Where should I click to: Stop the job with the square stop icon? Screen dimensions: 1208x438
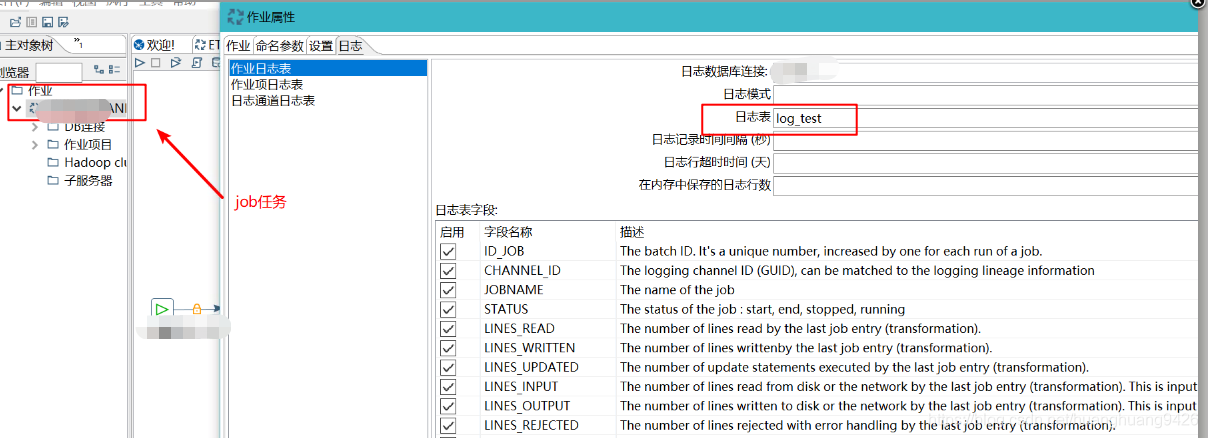[155, 62]
